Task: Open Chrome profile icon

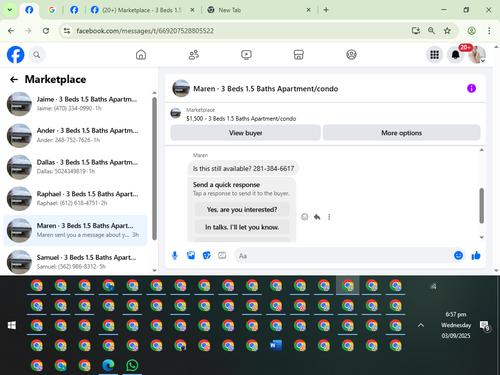Action: (x=471, y=31)
